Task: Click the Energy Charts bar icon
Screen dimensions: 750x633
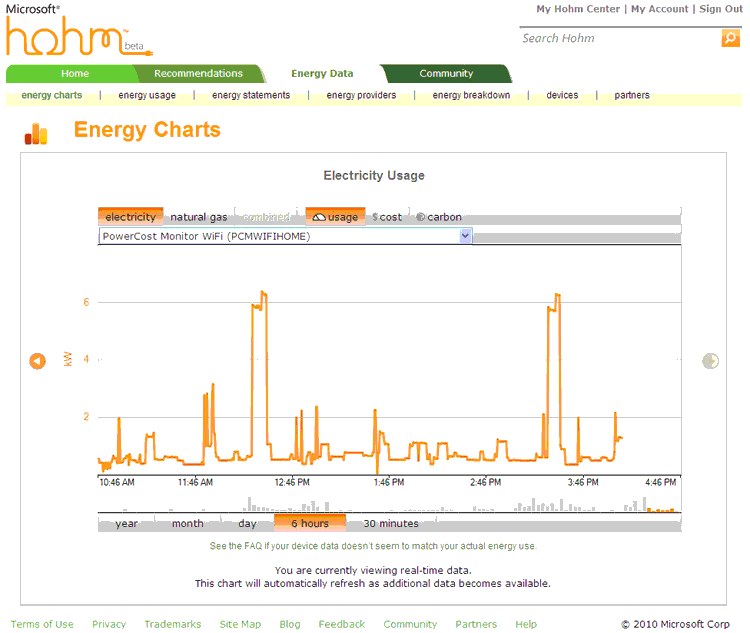Action: point(36,133)
